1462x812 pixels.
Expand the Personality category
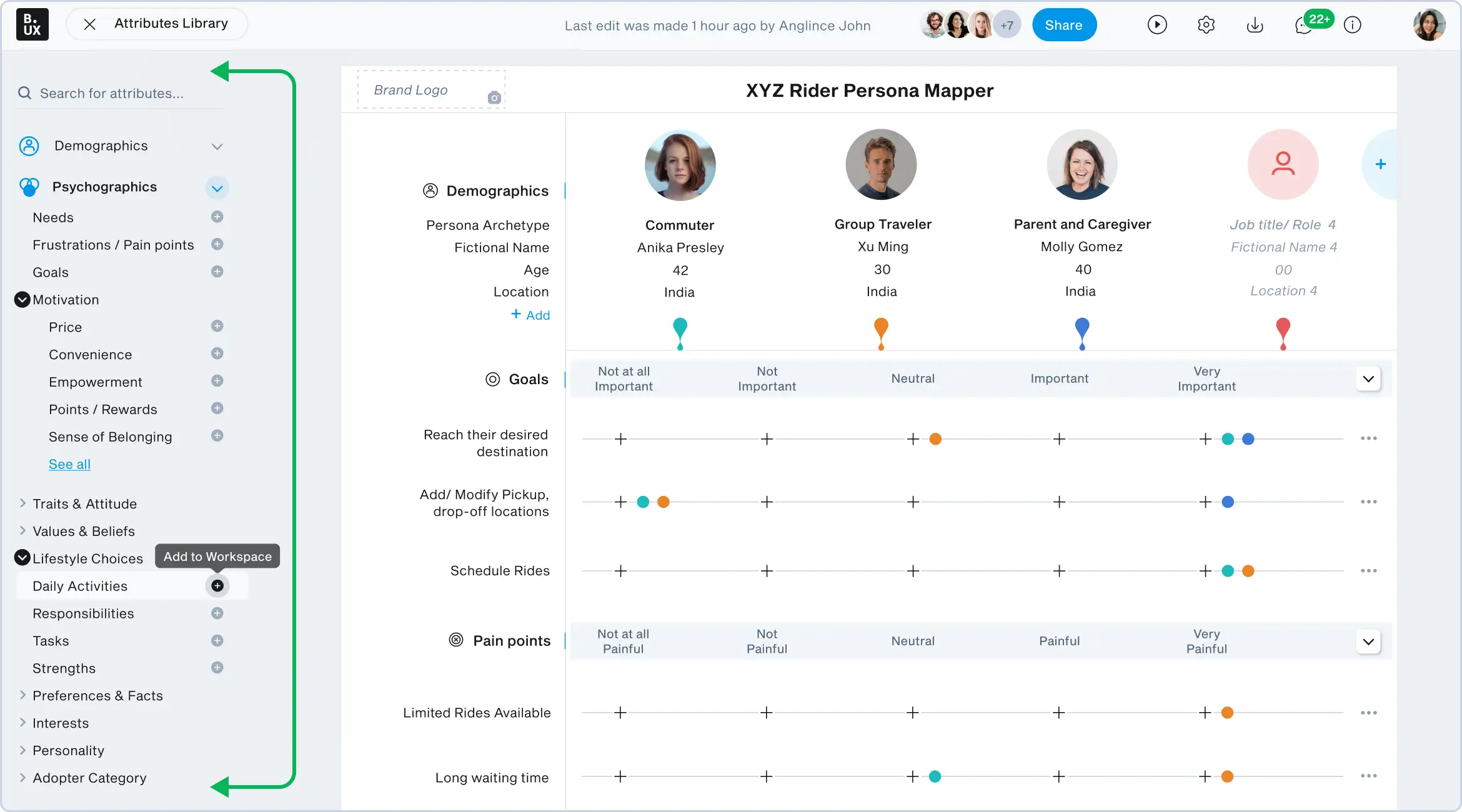pos(22,750)
